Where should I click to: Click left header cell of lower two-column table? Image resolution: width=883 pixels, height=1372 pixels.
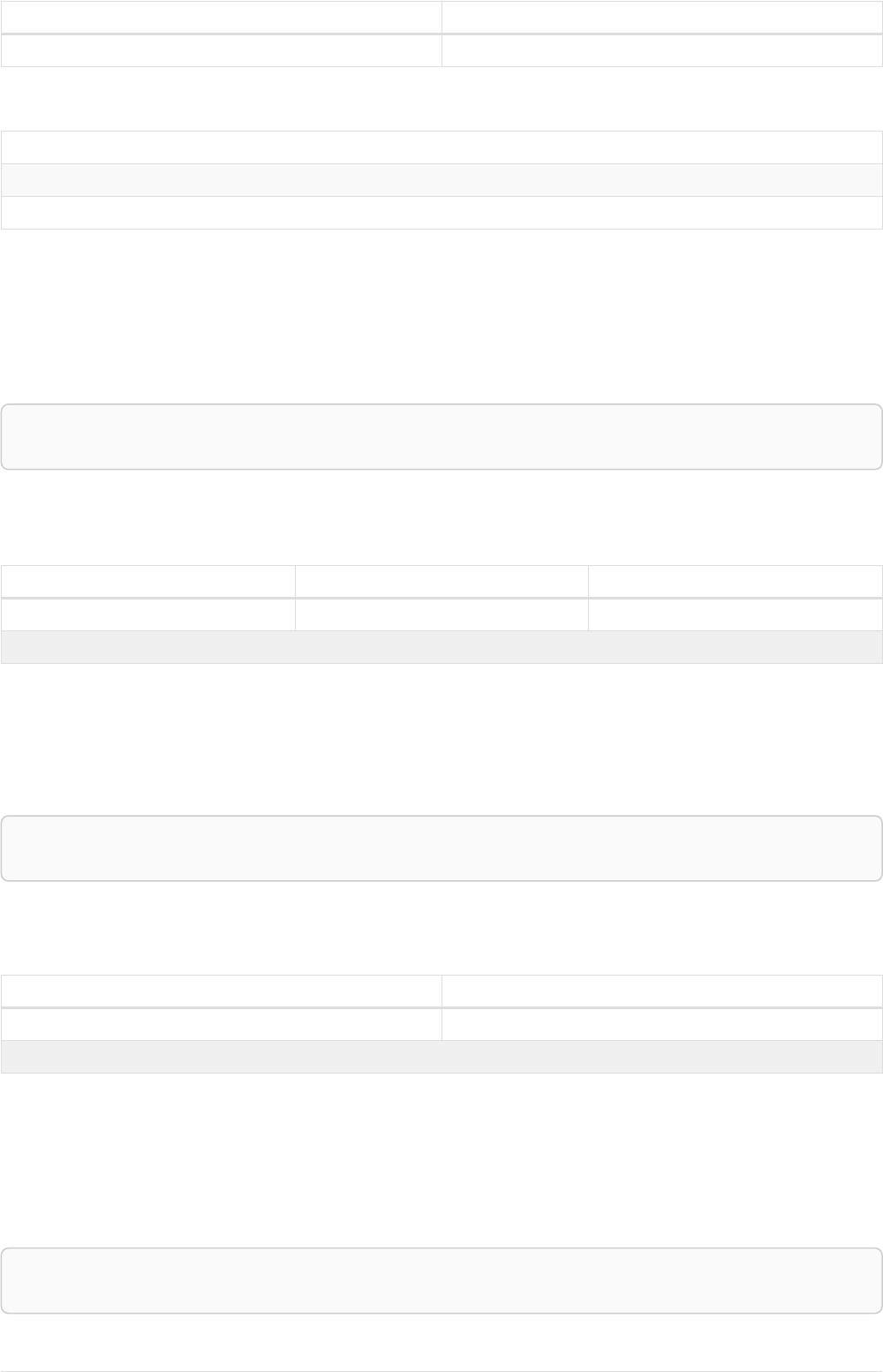(221, 991)
